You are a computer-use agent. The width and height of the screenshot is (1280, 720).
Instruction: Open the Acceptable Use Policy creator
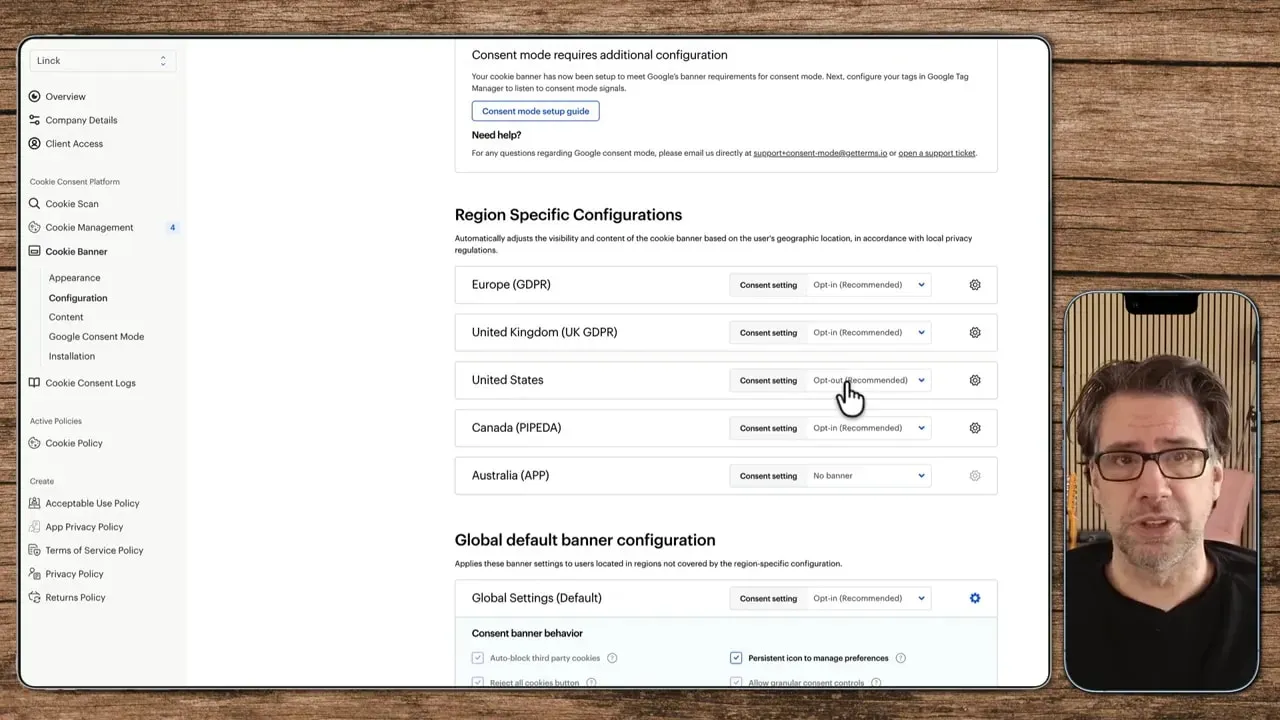(x=94, y=503)
